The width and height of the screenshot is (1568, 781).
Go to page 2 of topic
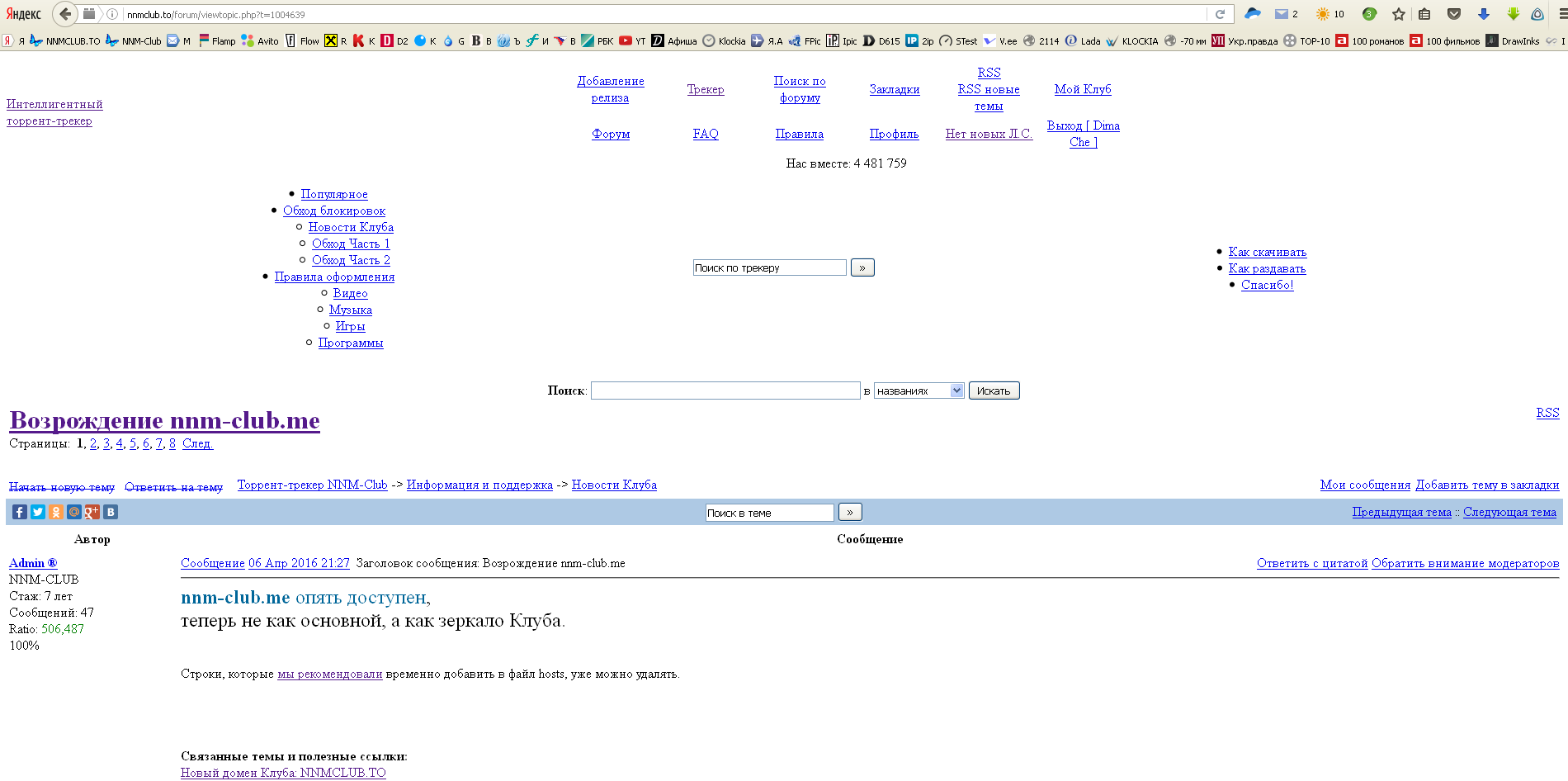93,443
